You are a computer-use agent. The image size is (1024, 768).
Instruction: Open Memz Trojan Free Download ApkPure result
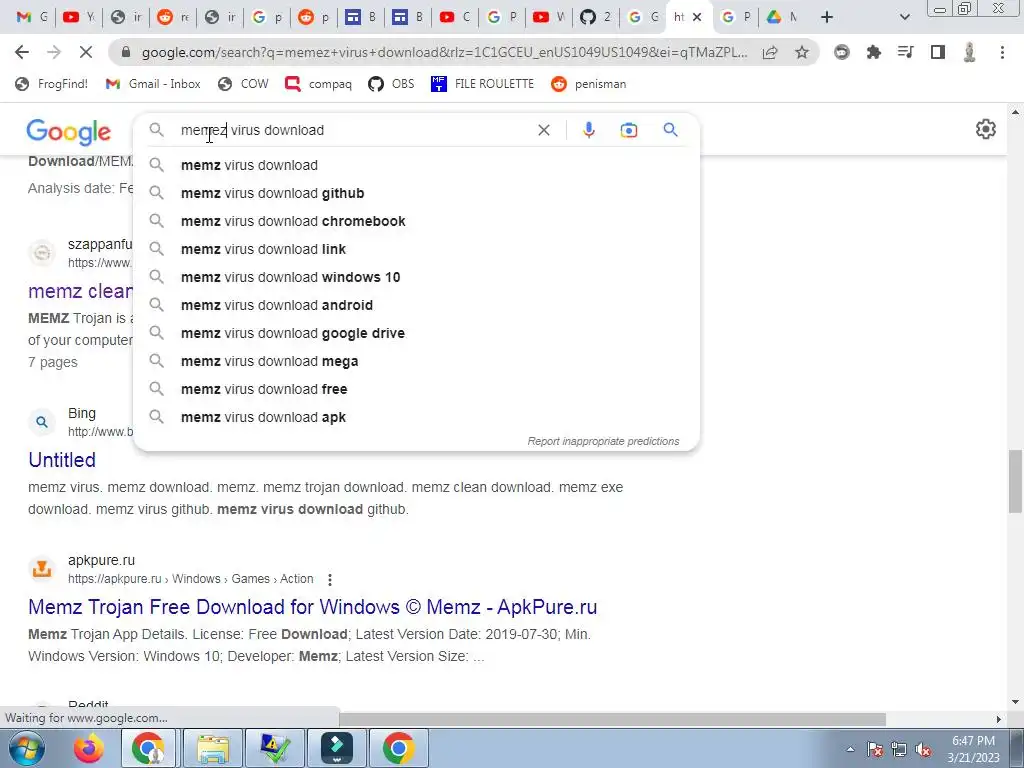[312, 607]
